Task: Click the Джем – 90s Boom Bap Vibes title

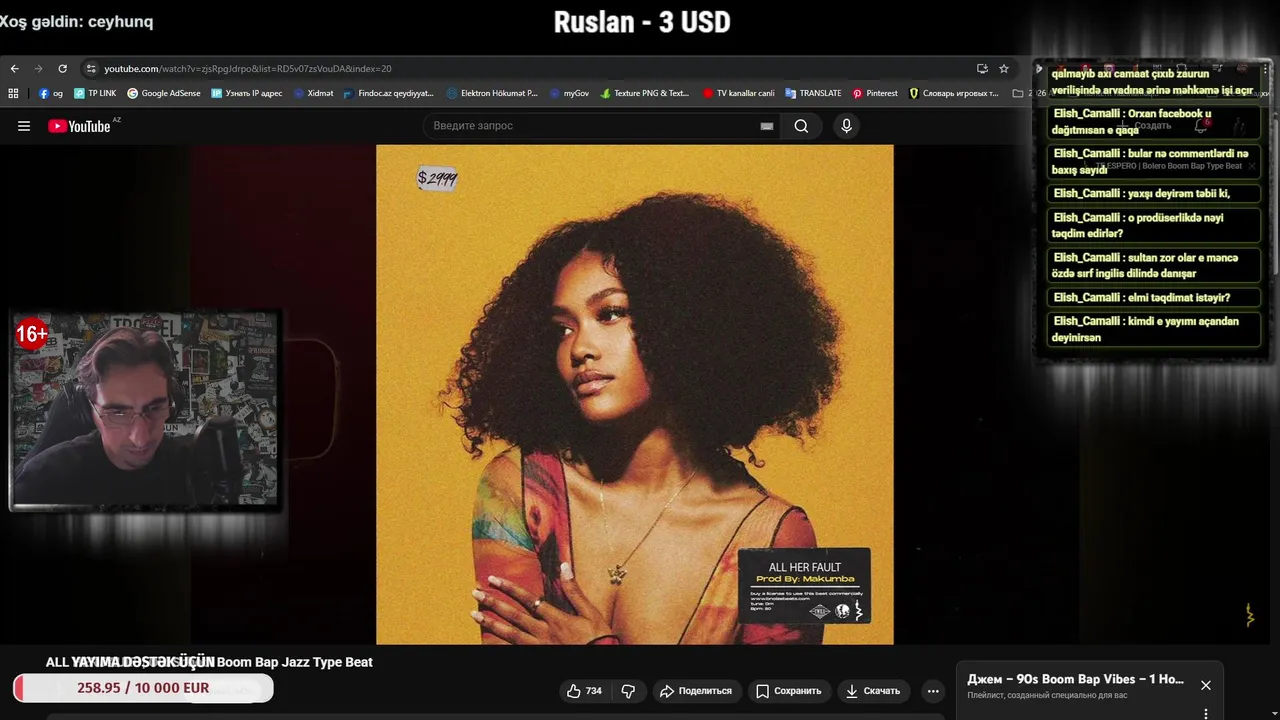Action: click(1075, 679)
